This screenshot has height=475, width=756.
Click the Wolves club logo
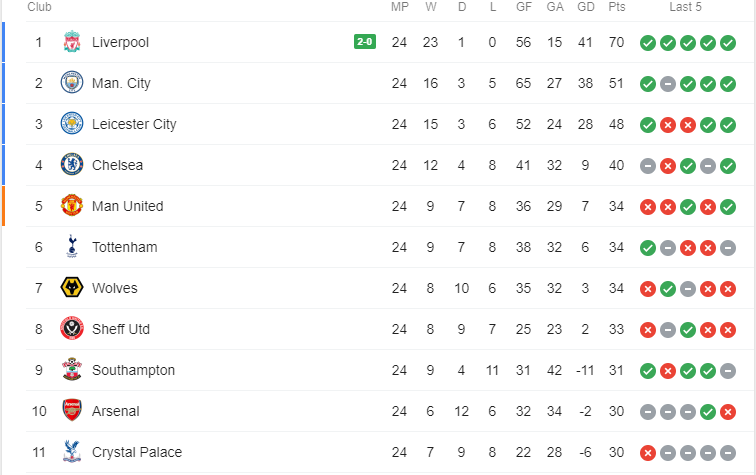point(71,288)
